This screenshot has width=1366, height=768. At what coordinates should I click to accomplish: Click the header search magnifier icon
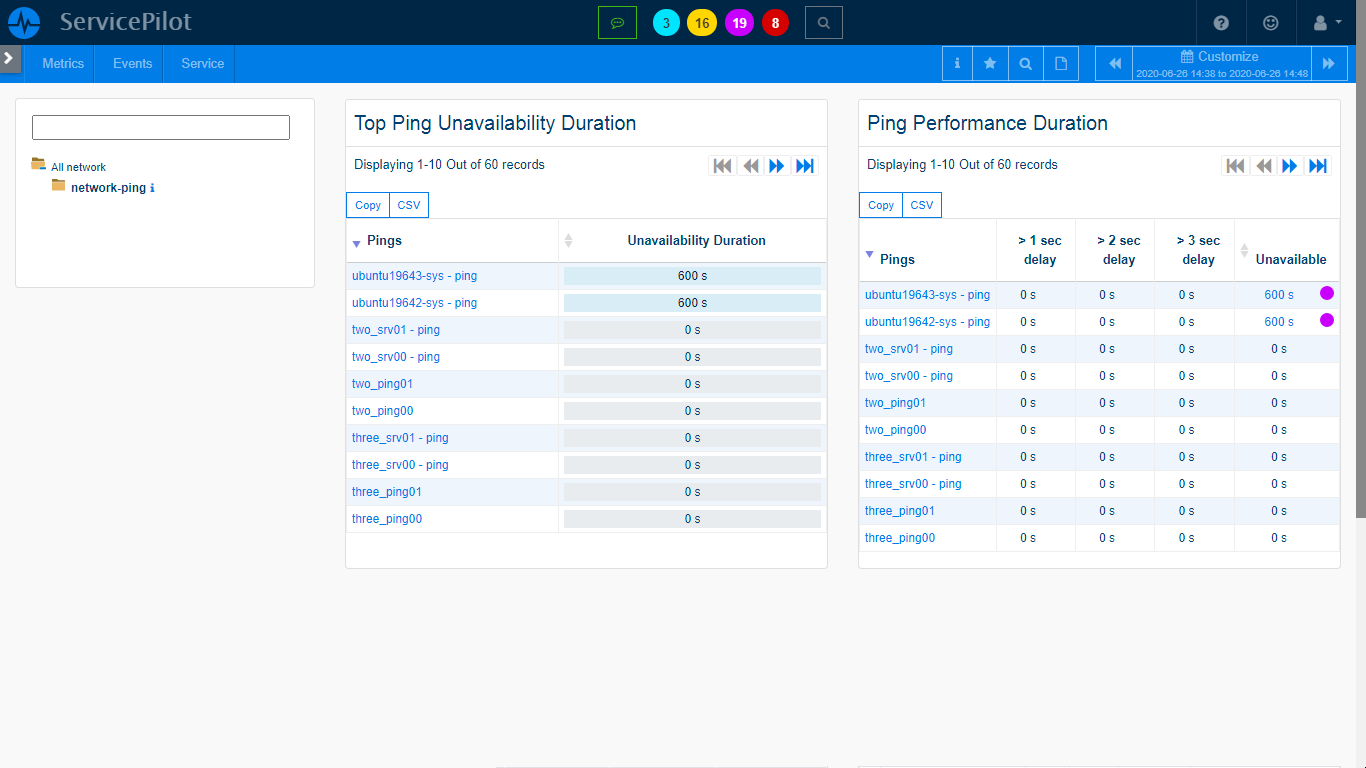(823, 22)
